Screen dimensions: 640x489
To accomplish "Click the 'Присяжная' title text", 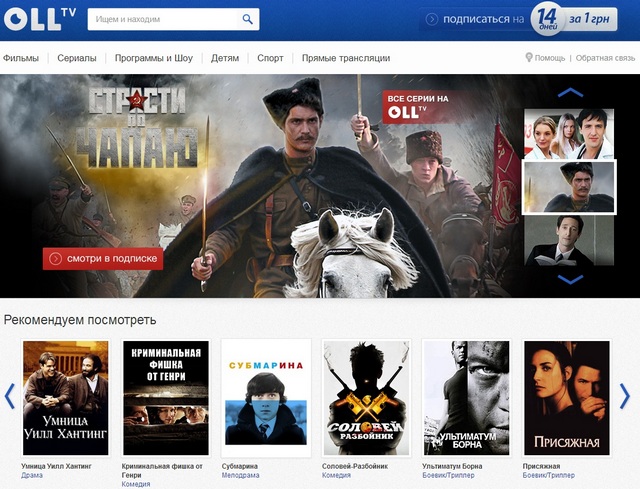I will tap(541, 466).
